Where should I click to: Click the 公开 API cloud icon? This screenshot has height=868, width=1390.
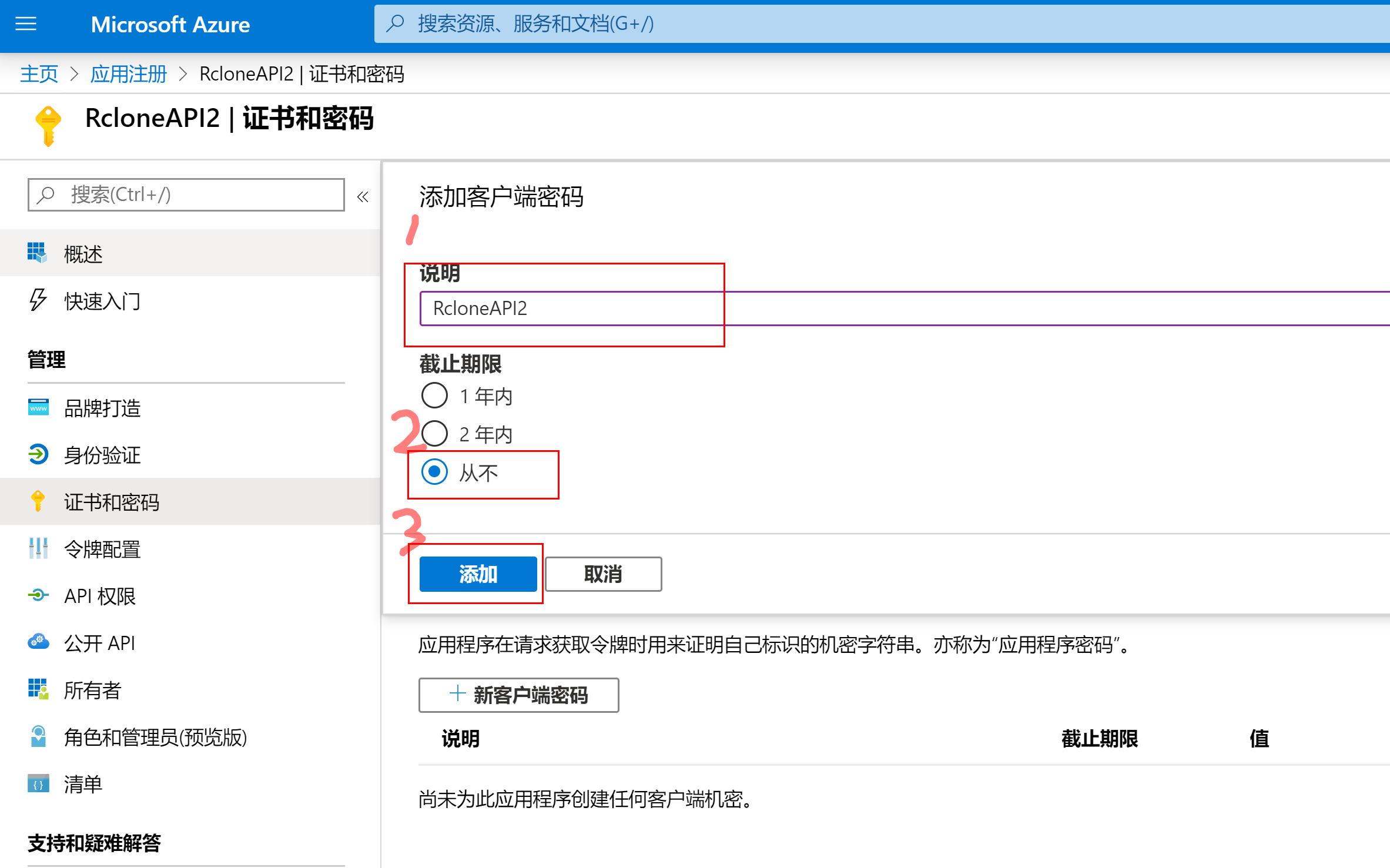tap(38, 642)
